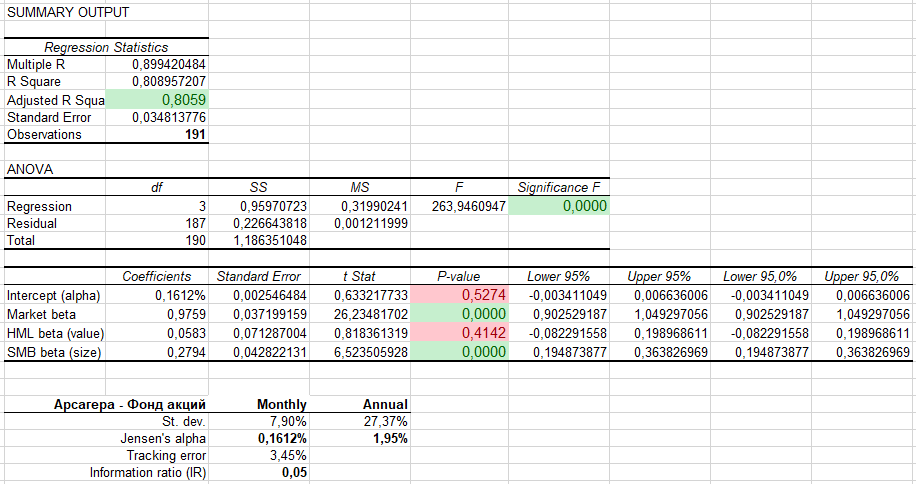
Task: Select the monthly St. dev. value 7,90%
Action: 287,422
